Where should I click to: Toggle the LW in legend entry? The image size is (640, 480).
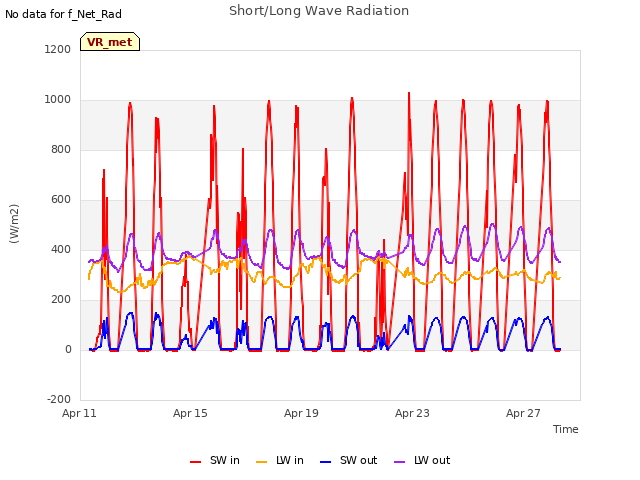coord(280,460)
